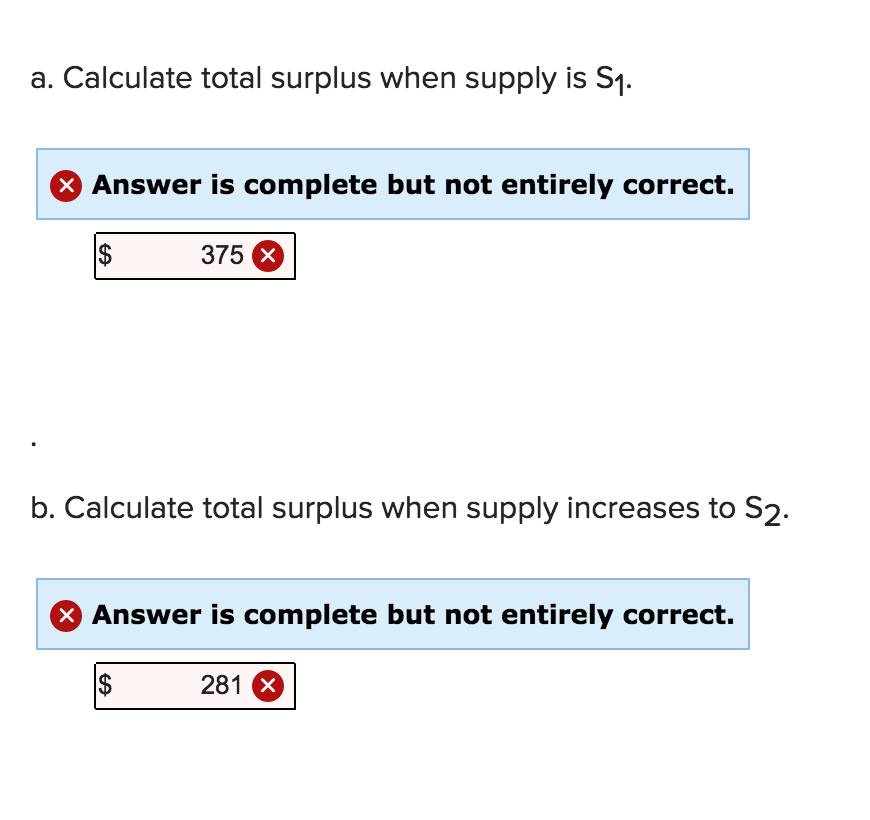Click the second 'Answer is complete' banner text

click(412, 615)
